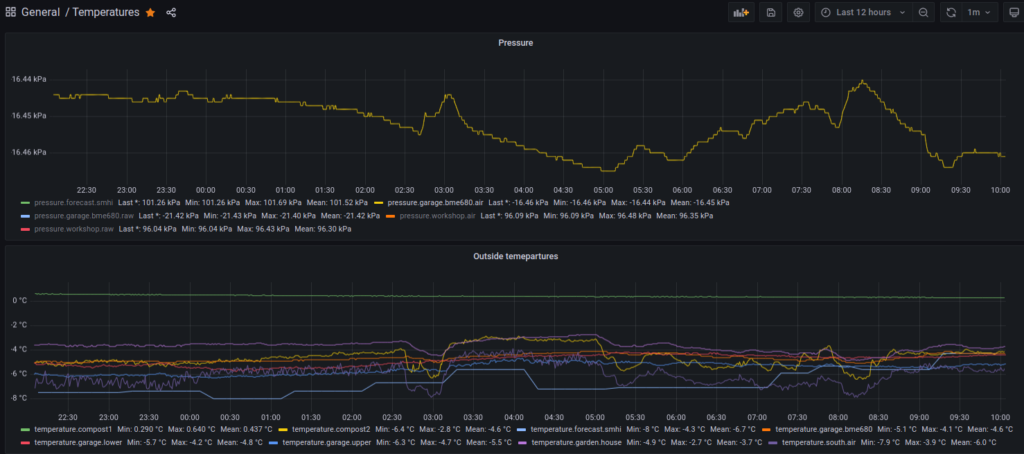The width and height of the screenshot is (1024, 454).
Task: Star the Temperatures dashboard
Action: pos(150,12)
